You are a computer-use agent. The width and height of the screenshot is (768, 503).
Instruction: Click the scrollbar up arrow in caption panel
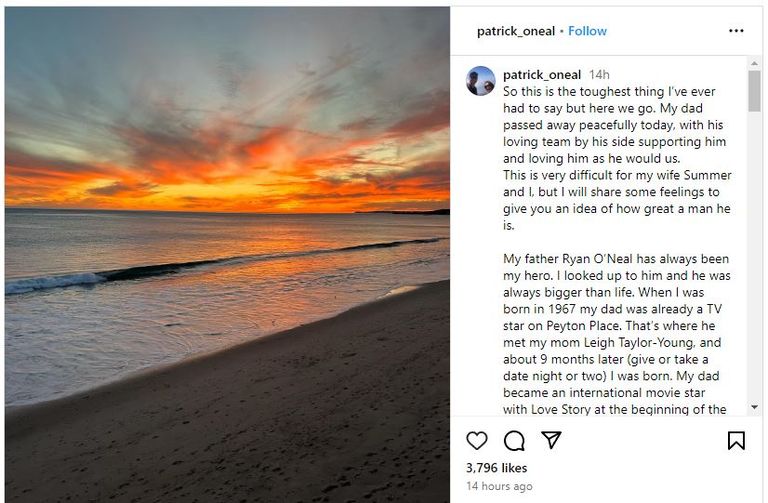(x=754, y=64)
